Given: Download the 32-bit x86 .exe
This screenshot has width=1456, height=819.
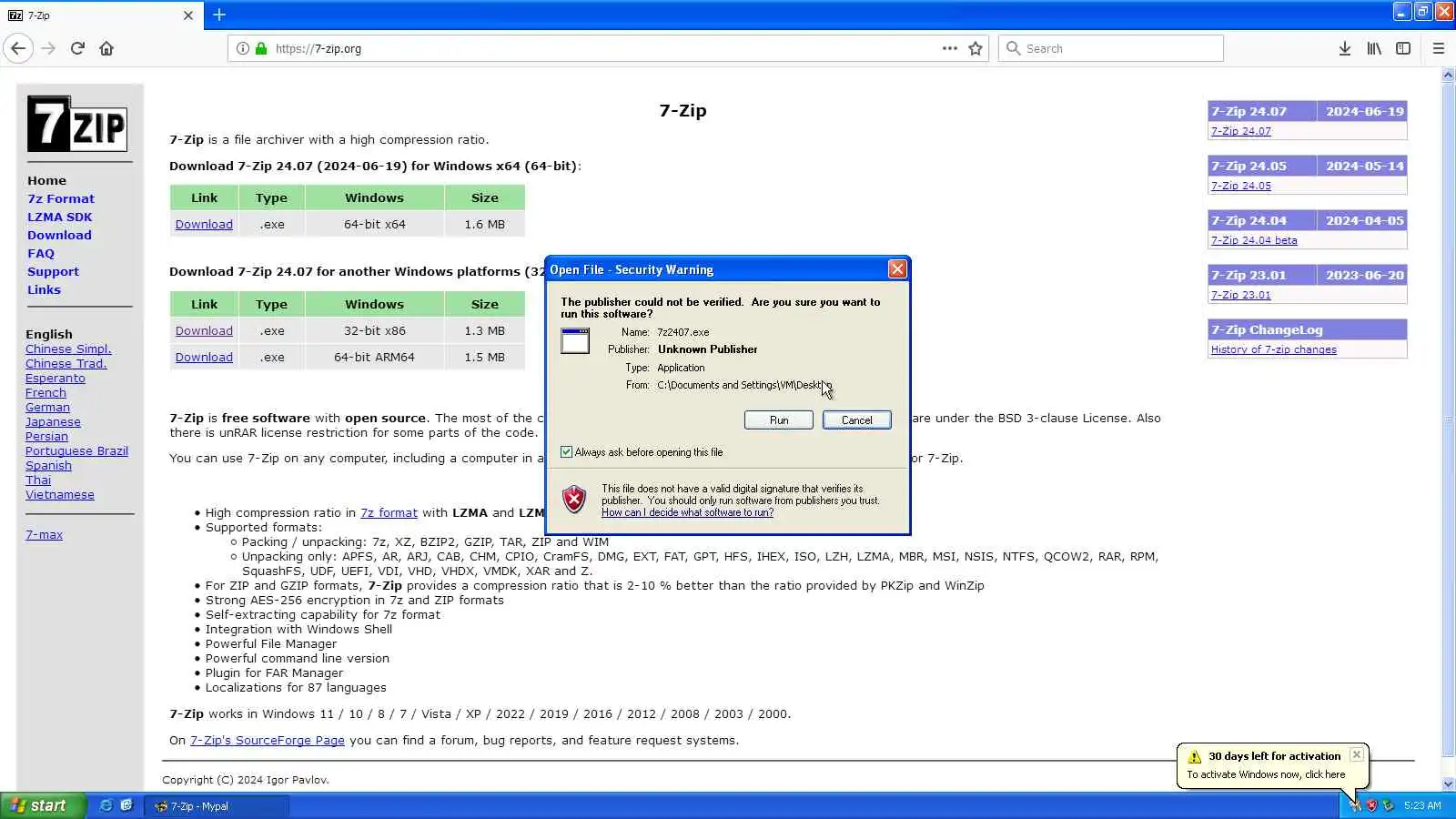Looking at the screenshot, I should point(204,330).
